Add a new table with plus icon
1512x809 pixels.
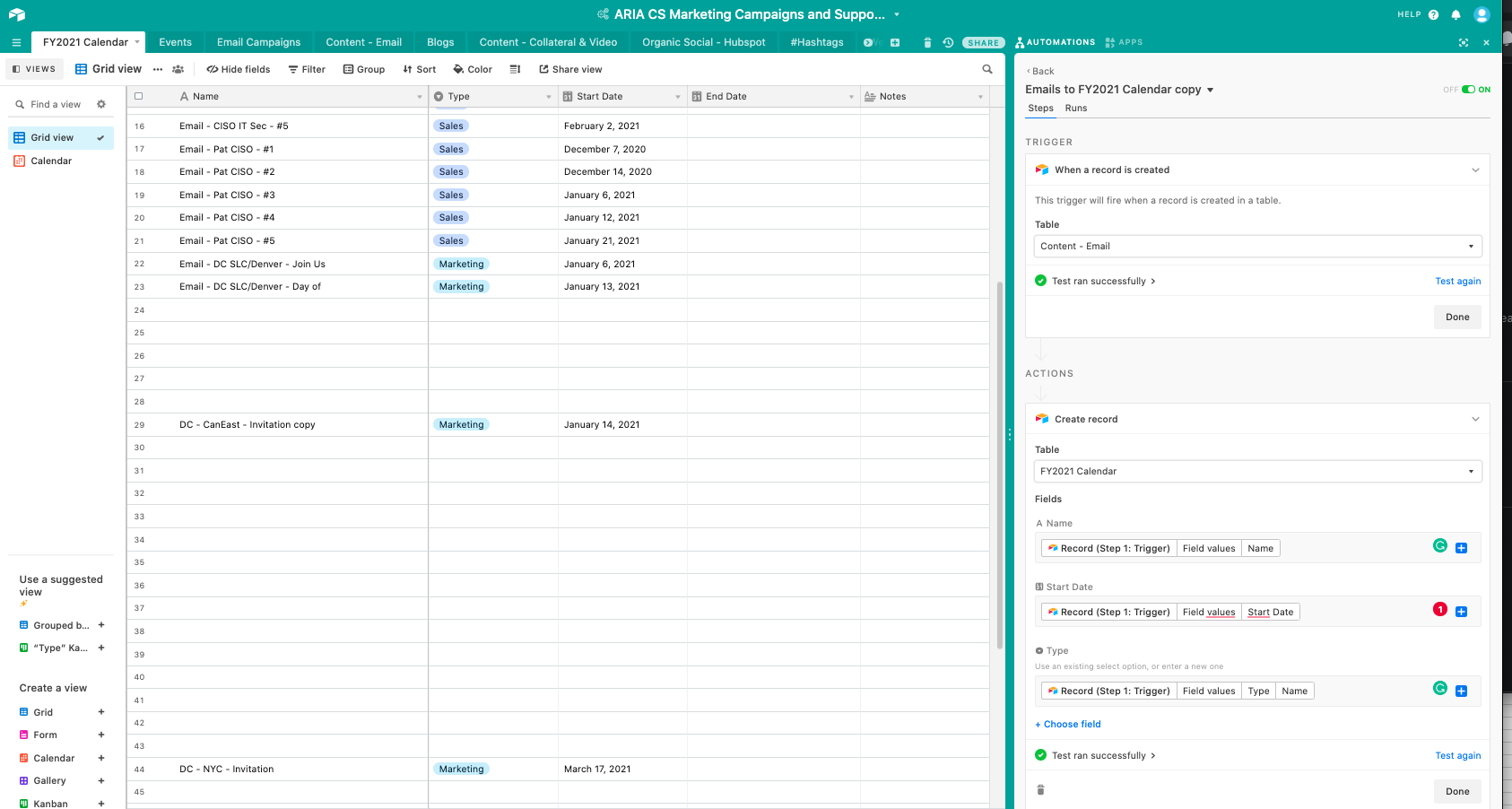coord(895,42)
